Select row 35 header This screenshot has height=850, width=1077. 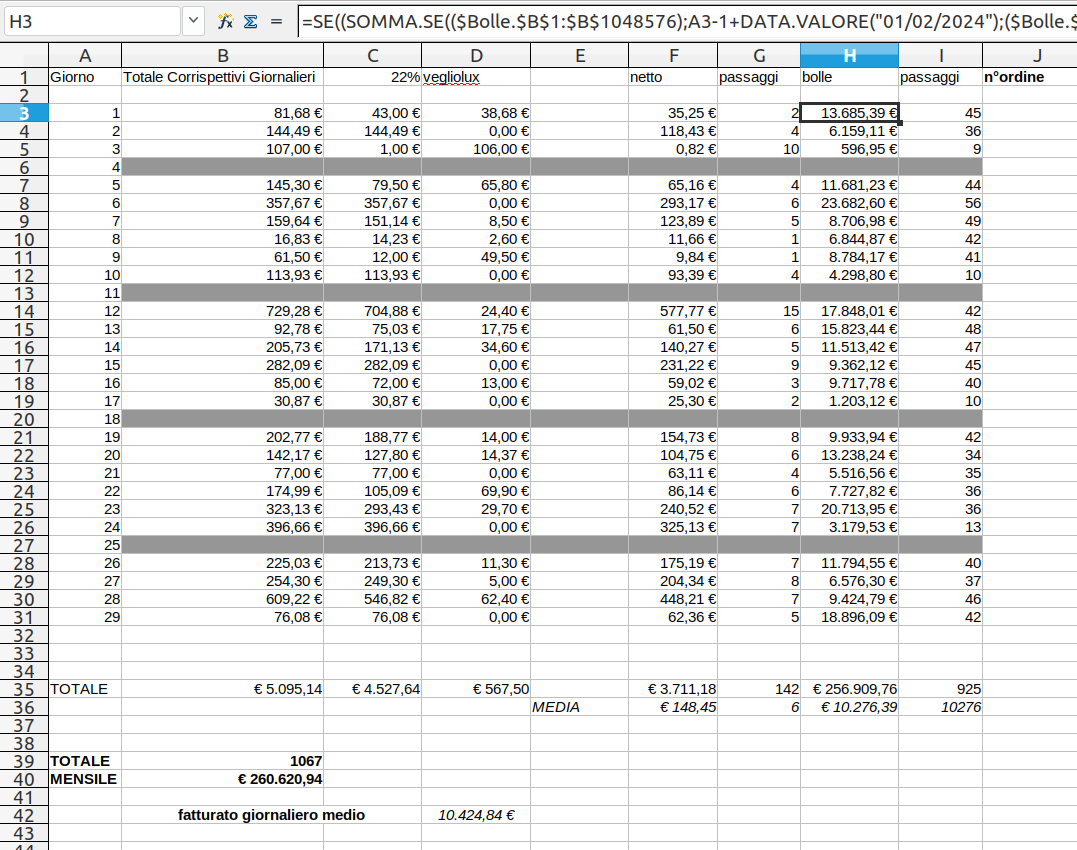(x=24, y=689)
